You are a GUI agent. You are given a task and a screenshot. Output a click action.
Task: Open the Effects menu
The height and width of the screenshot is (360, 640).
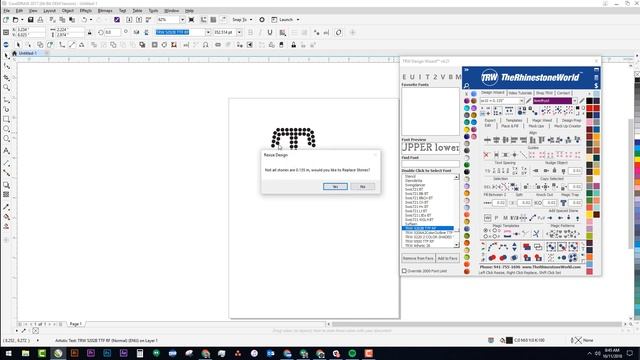point(85,11)
